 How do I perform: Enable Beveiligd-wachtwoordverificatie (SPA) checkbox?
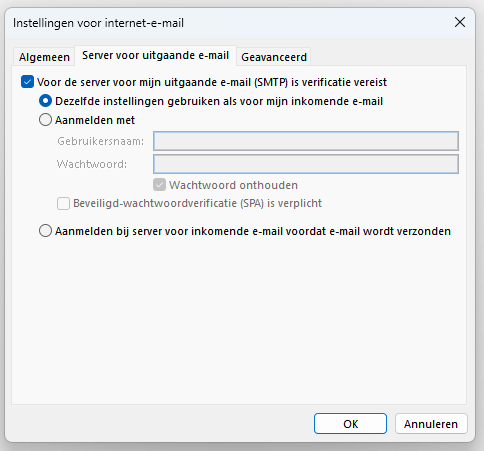click(x=63, y=203)
